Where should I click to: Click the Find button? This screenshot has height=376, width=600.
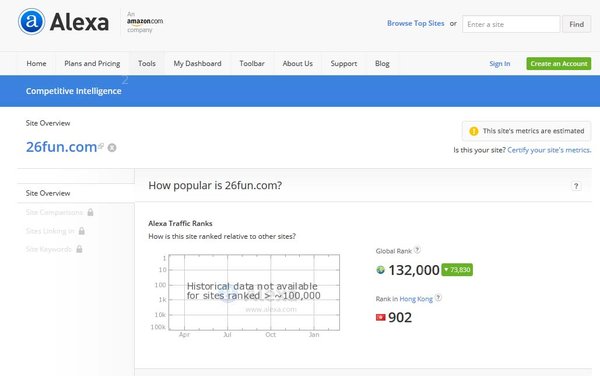[x=576, y=24]
